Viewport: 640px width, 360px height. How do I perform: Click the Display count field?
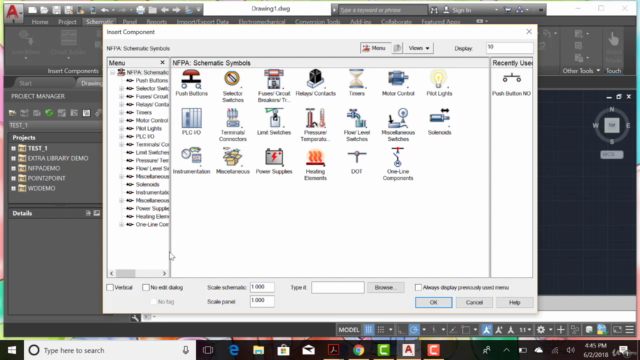509,48
